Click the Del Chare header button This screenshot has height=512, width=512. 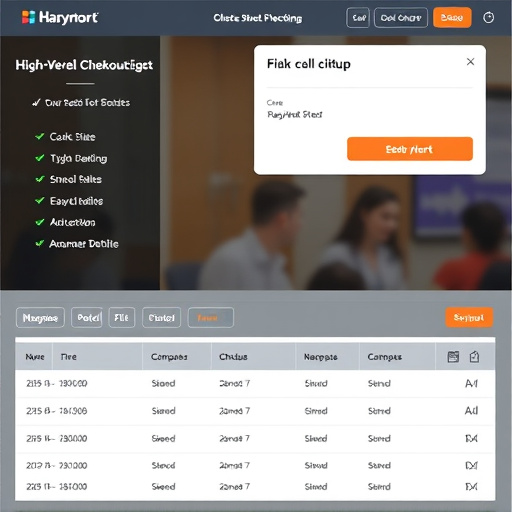[401, 18]
